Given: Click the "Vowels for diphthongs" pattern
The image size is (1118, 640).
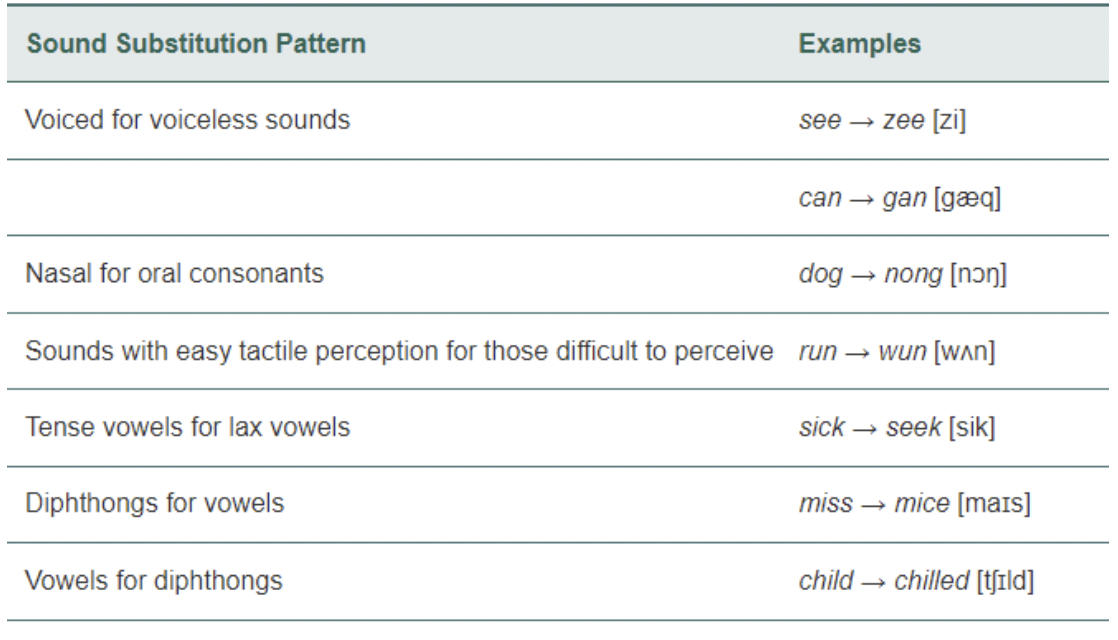Looking at the screenshot, I should [149, 576].
